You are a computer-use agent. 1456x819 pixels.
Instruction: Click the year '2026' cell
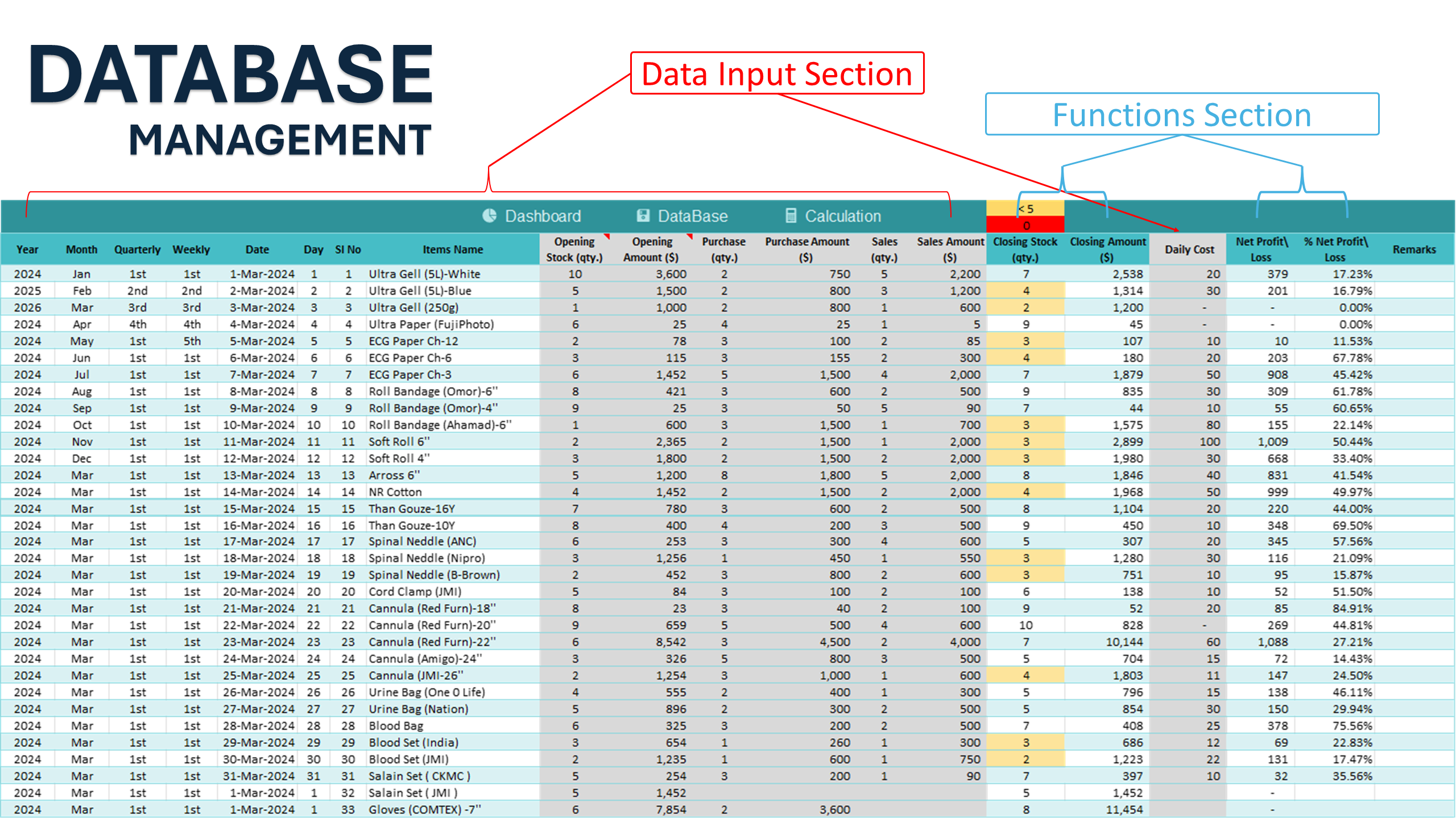click(27, 307)
